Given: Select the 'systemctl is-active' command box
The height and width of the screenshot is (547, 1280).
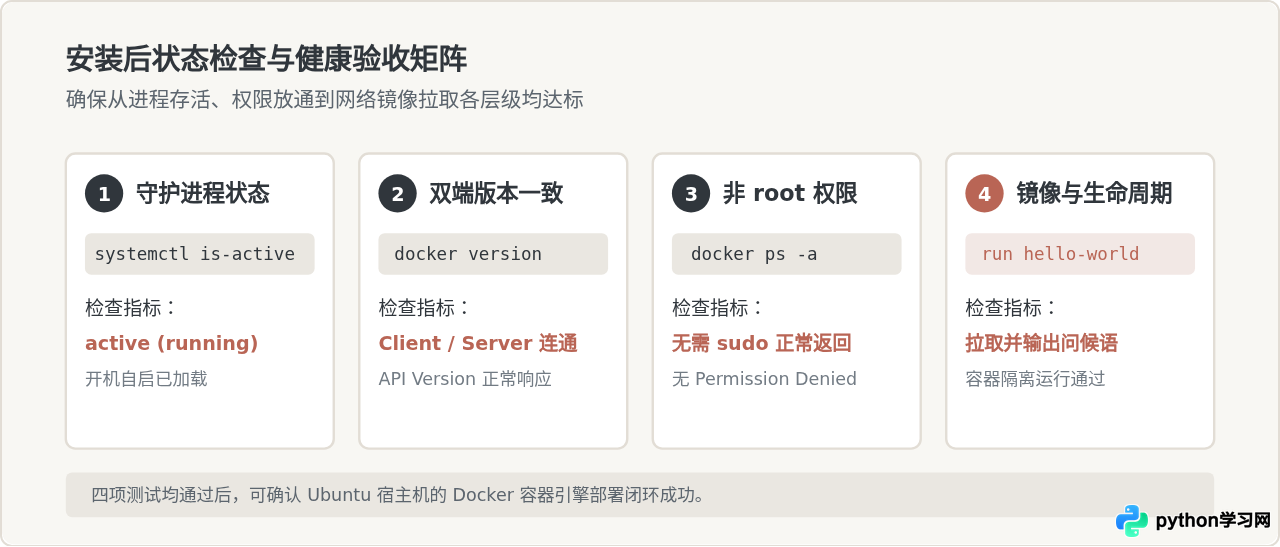Looking at the screenshot, I should 200,254.
